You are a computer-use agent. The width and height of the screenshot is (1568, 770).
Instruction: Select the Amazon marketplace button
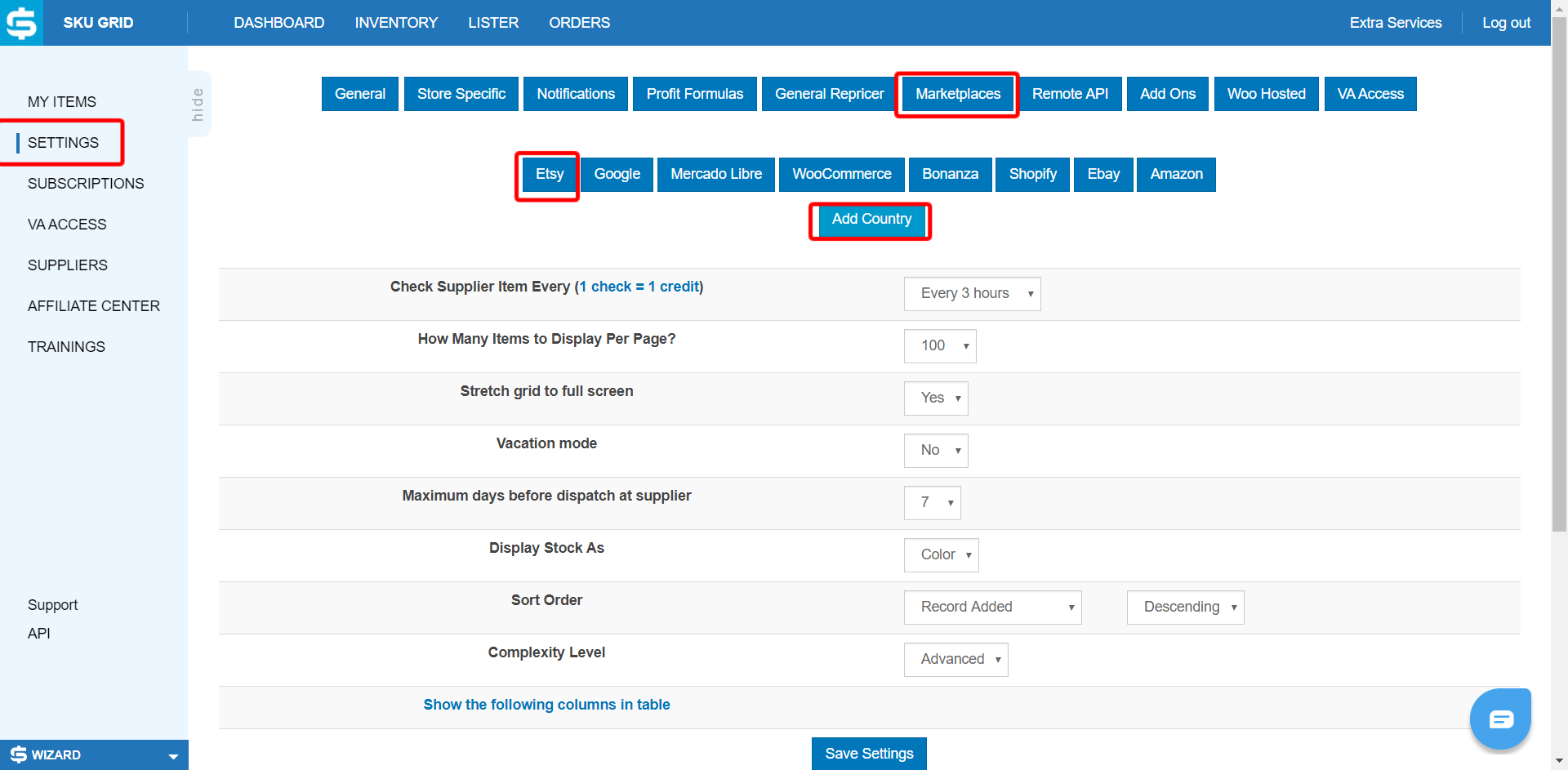pyautogui.click(x=1176, y=174)
